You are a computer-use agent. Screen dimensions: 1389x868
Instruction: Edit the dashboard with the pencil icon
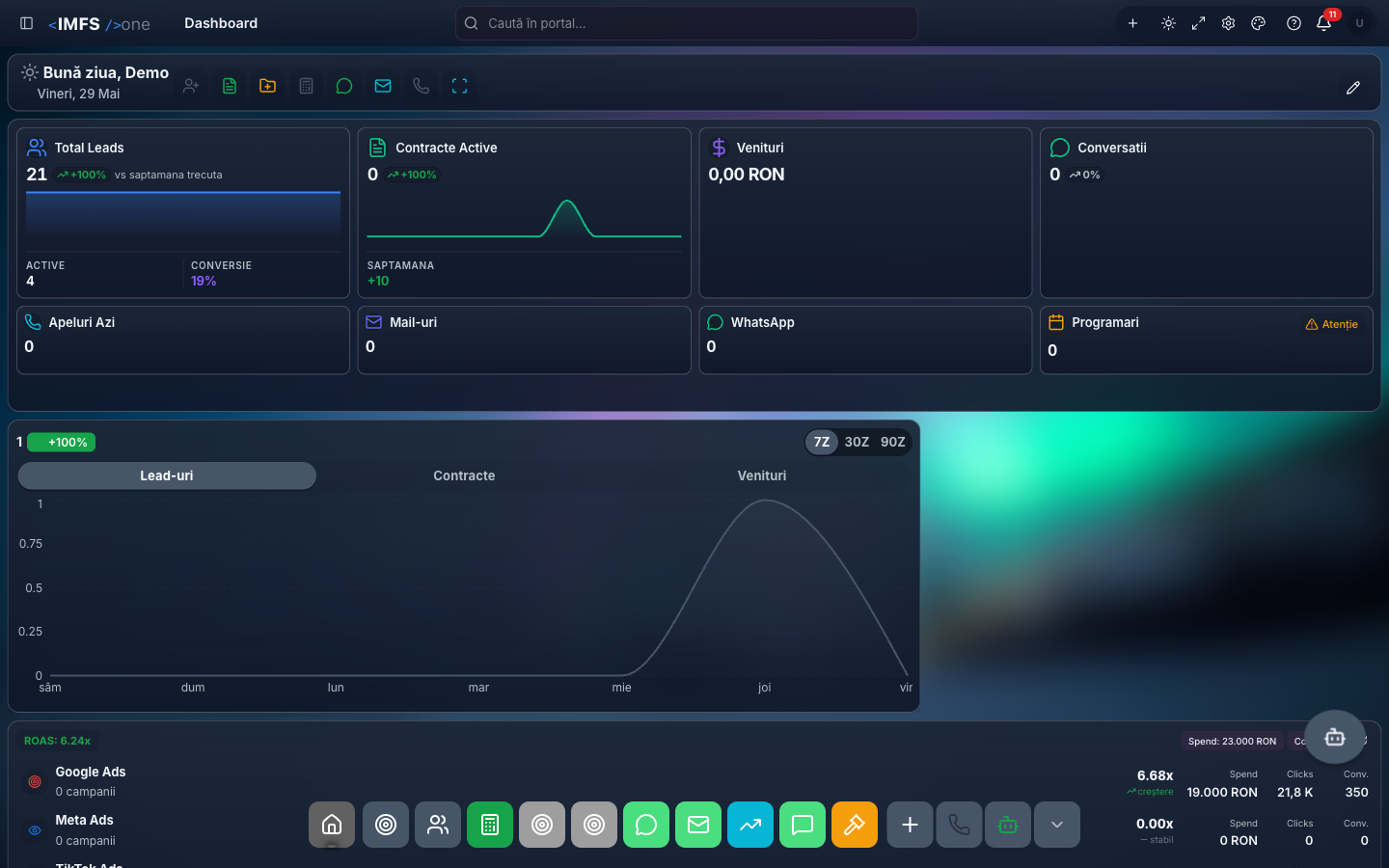pos(1353,88)
